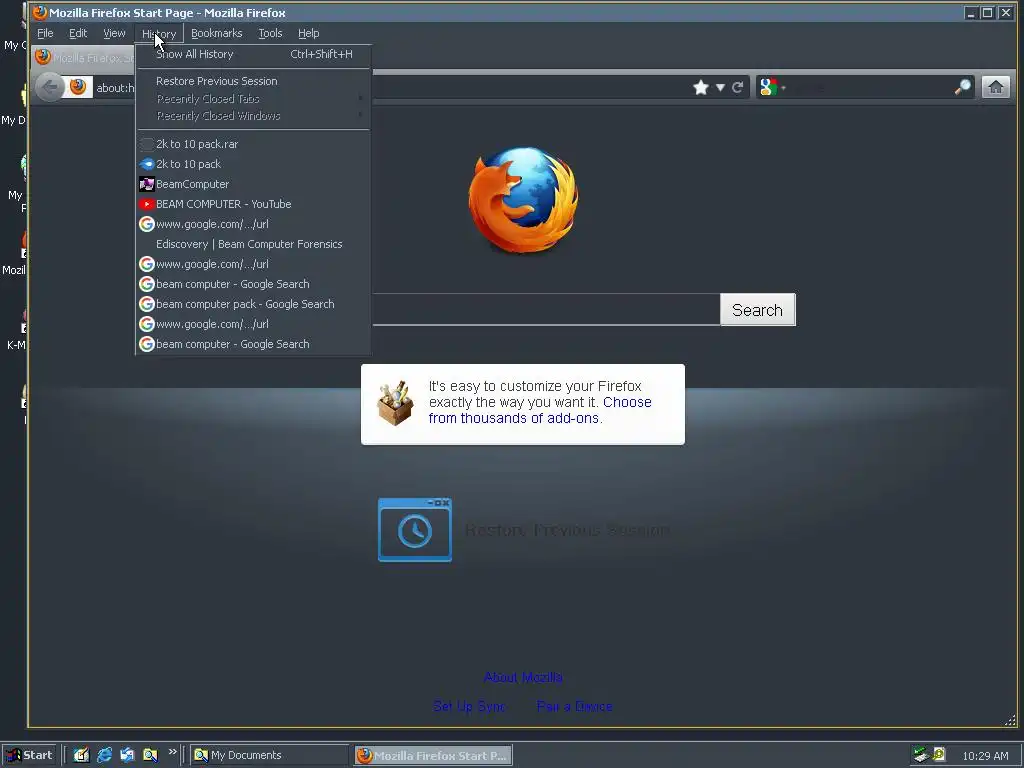
Task: Click the Search button on start page
Action: click(x=758, y=310)
